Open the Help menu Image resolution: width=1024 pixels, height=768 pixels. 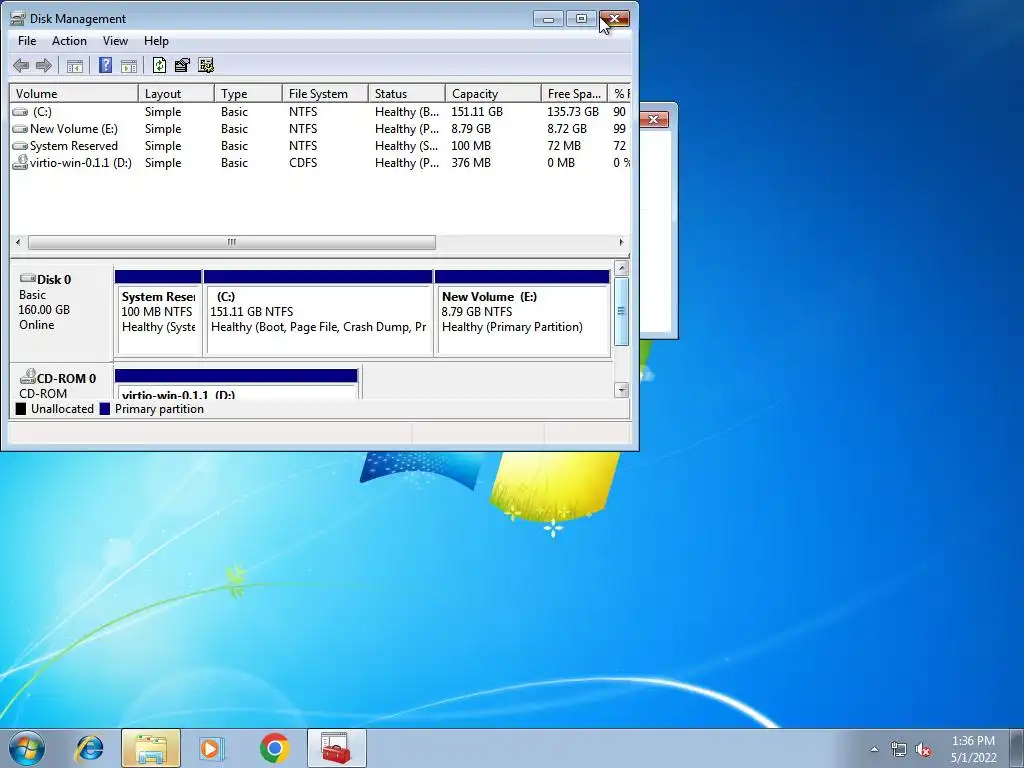point(156,40)
